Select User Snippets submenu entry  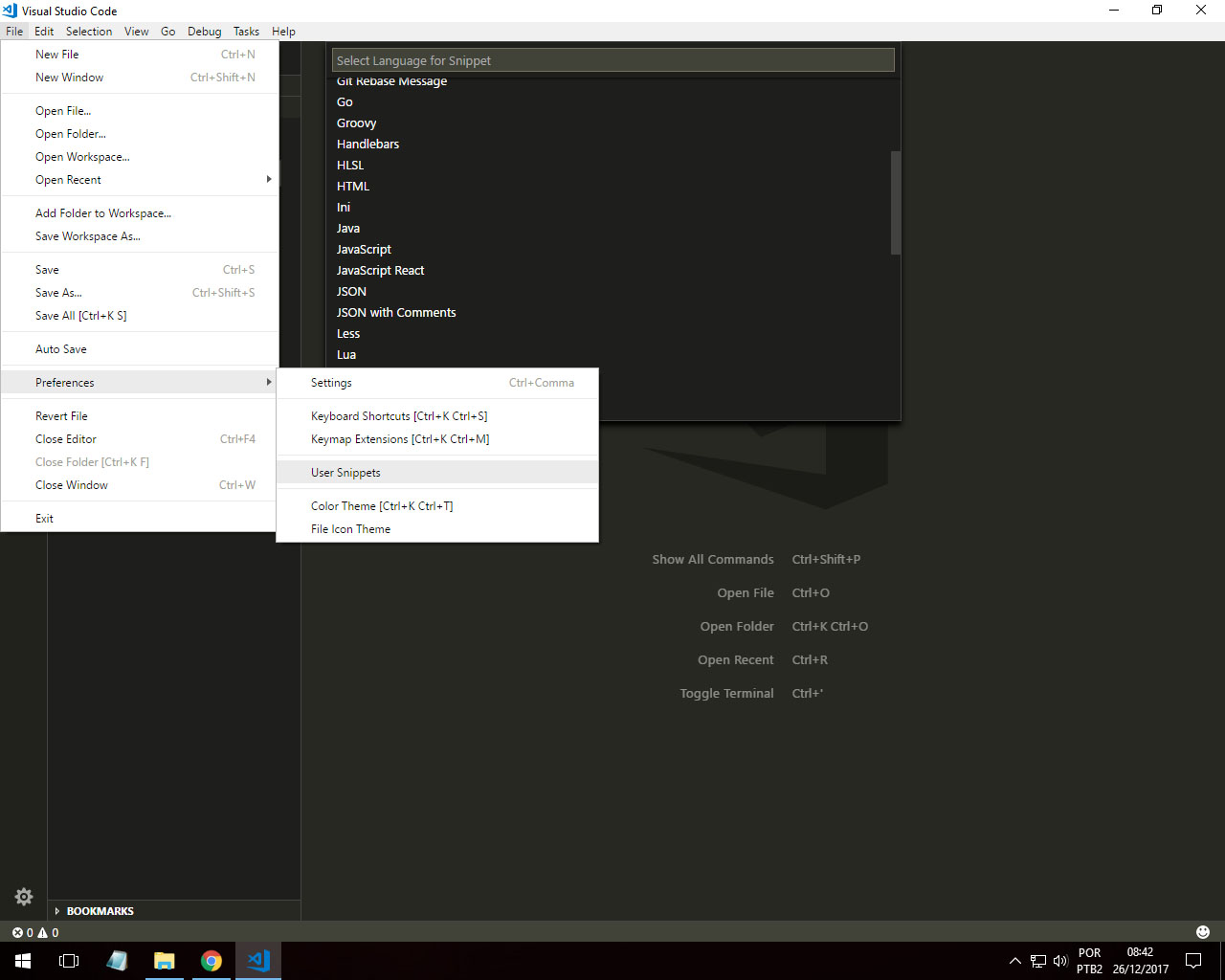[437, 473]
